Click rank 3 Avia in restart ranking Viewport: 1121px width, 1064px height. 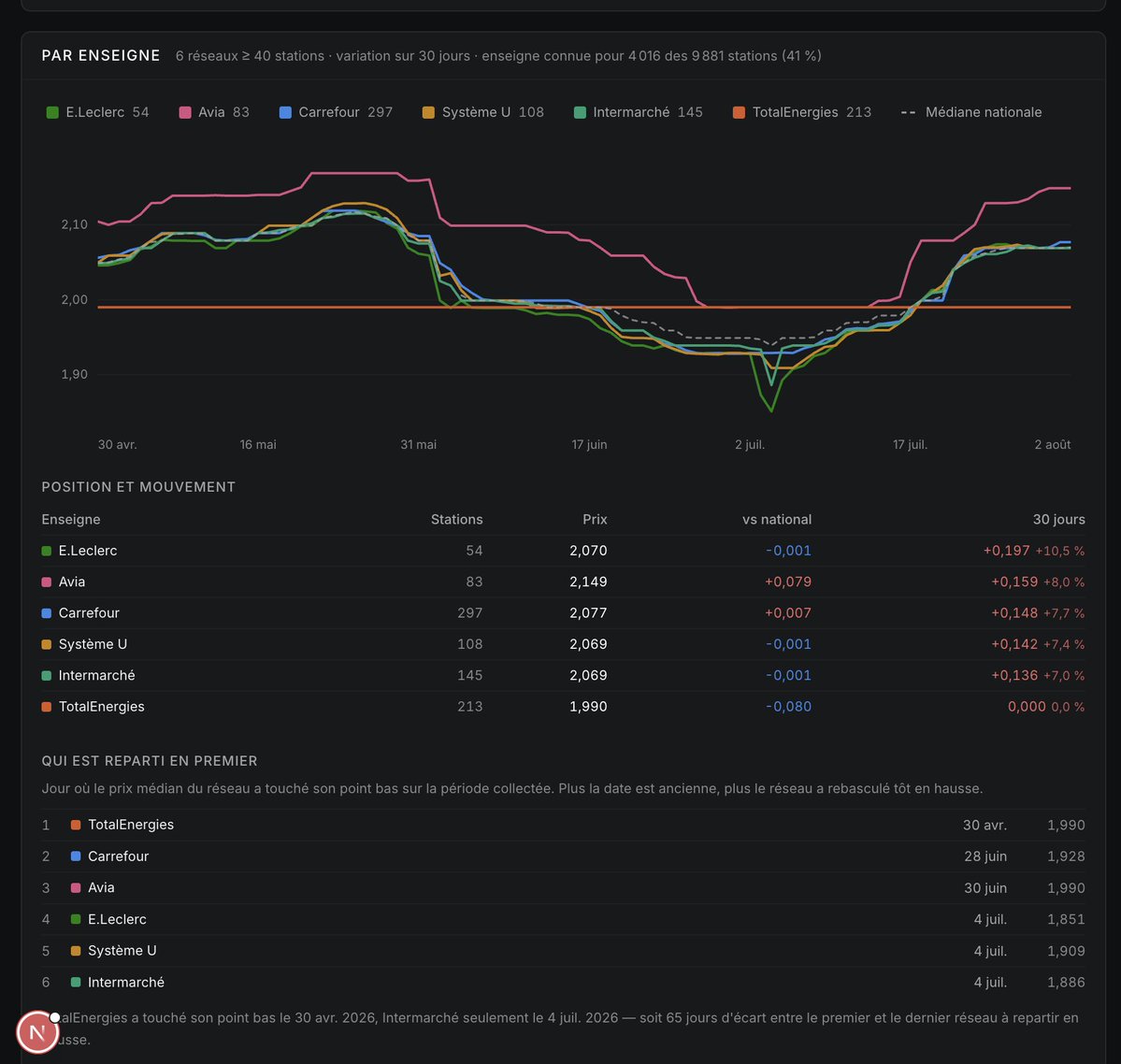coord(564,888)
